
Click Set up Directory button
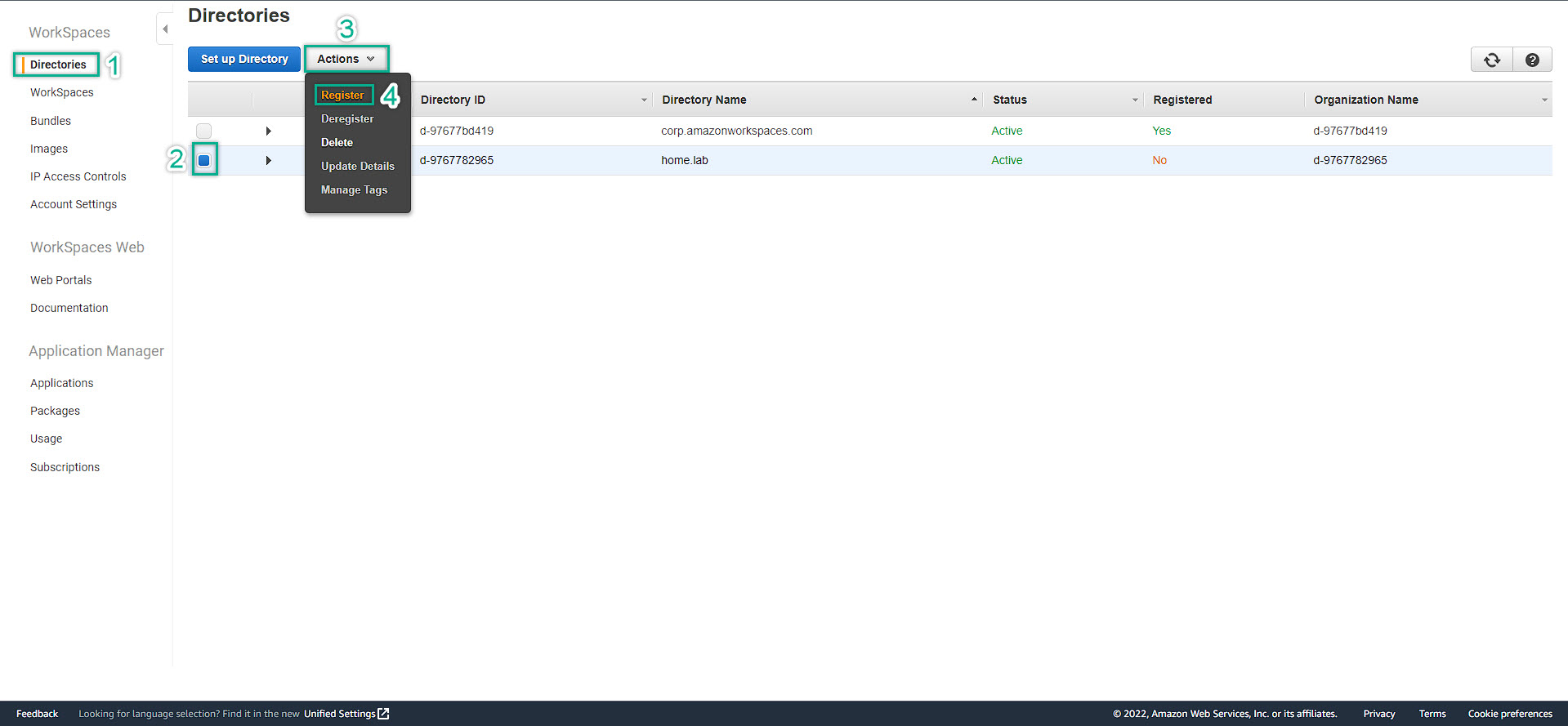pyautogui.click(x=244, y=59)
